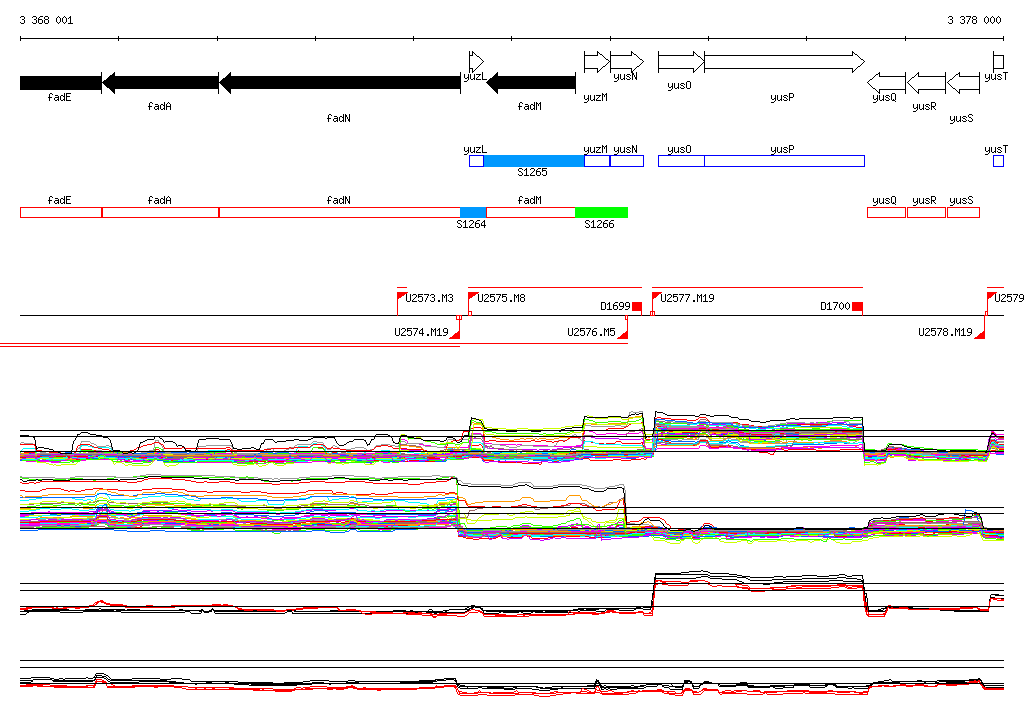Click the green S1266 segment
This screenshot has height=714, width=1024.
pos(601,212)
